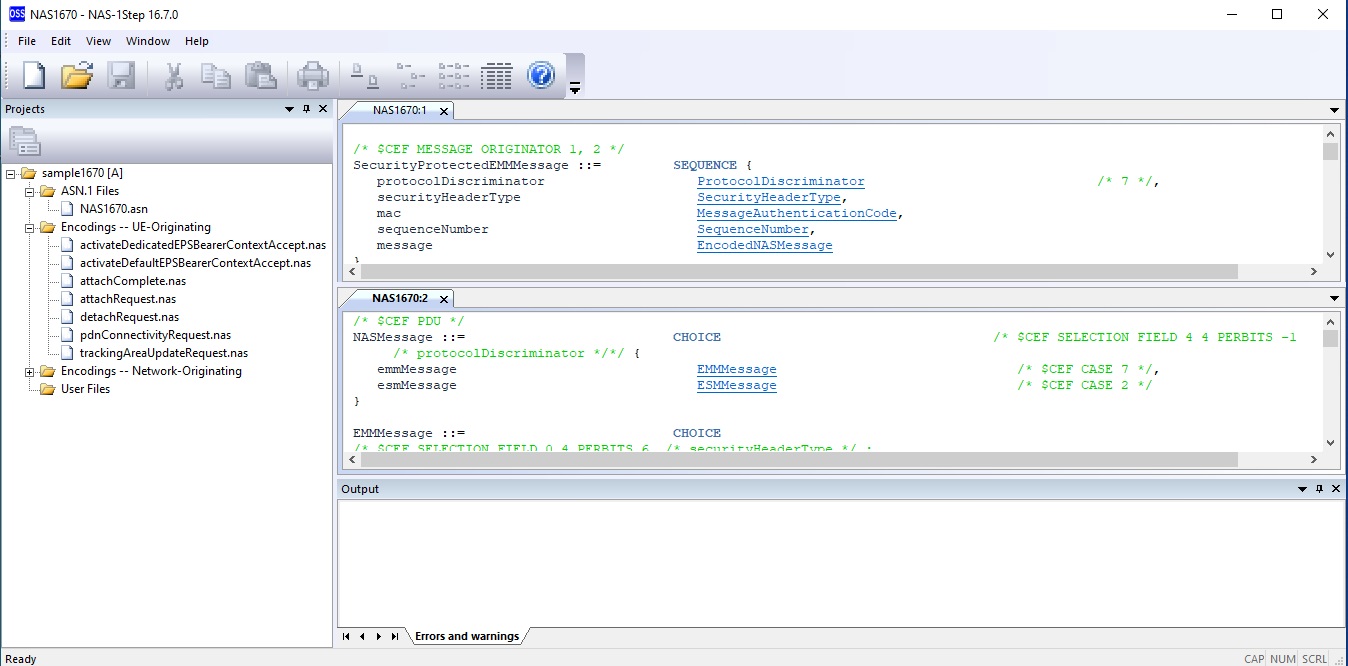Toggle the CAP indicator in the status bar

tap(1253, 658)
